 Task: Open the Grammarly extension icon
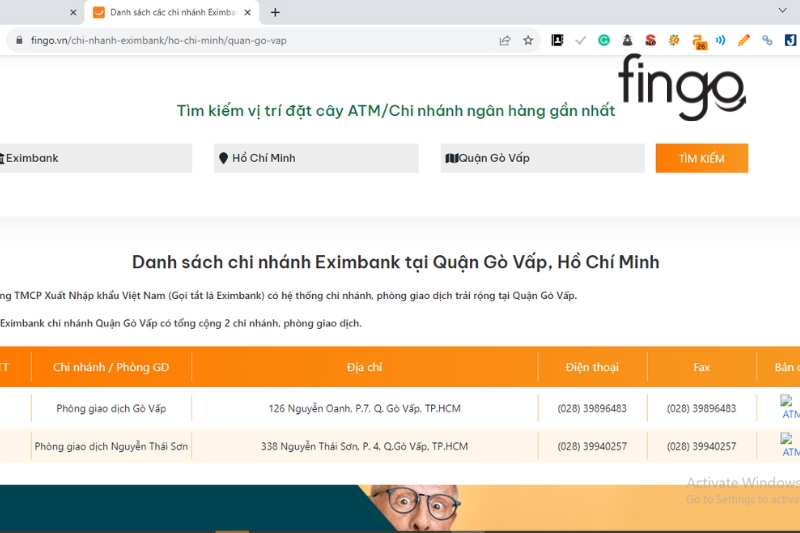pyautogui.click(x=604, y=40)
